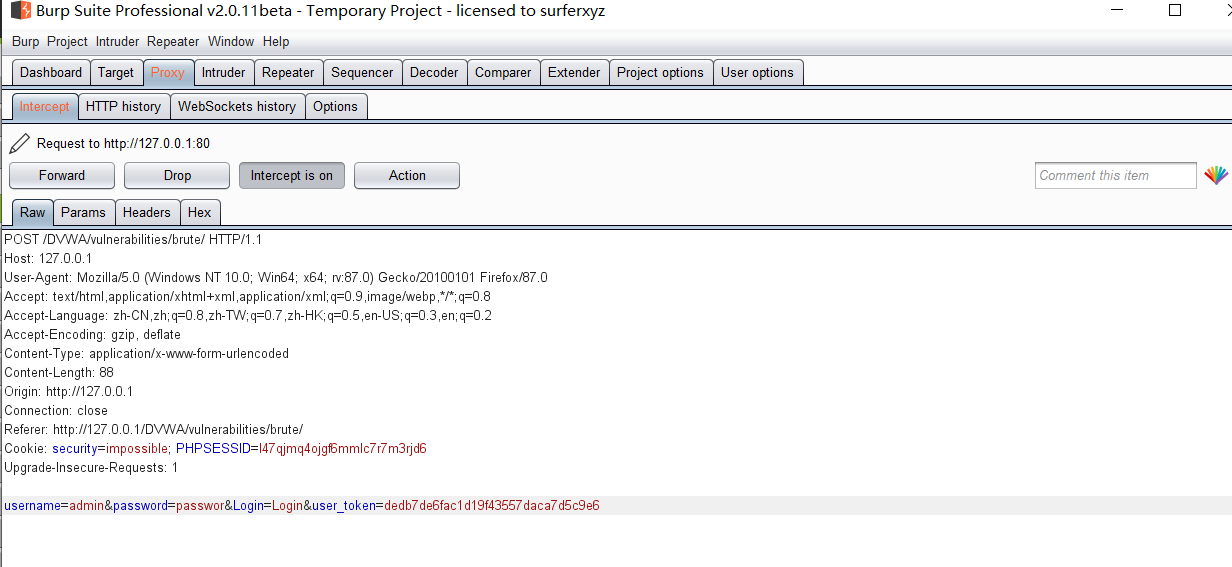1232x567 pixels.
Task: Open the Burp menu
Action: (25, 41)
